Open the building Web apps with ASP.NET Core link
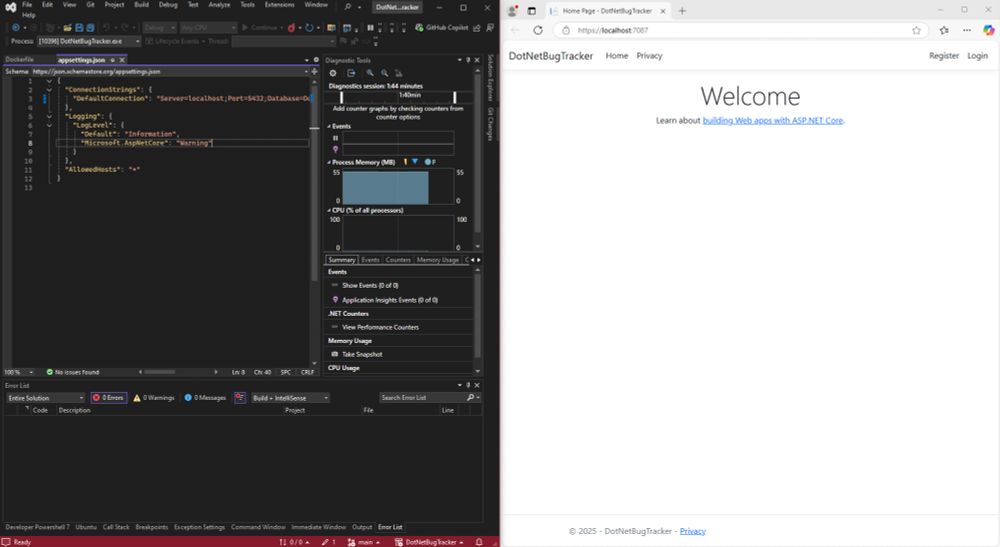This screenshot has width=1000, height=547. coord(773,120)
